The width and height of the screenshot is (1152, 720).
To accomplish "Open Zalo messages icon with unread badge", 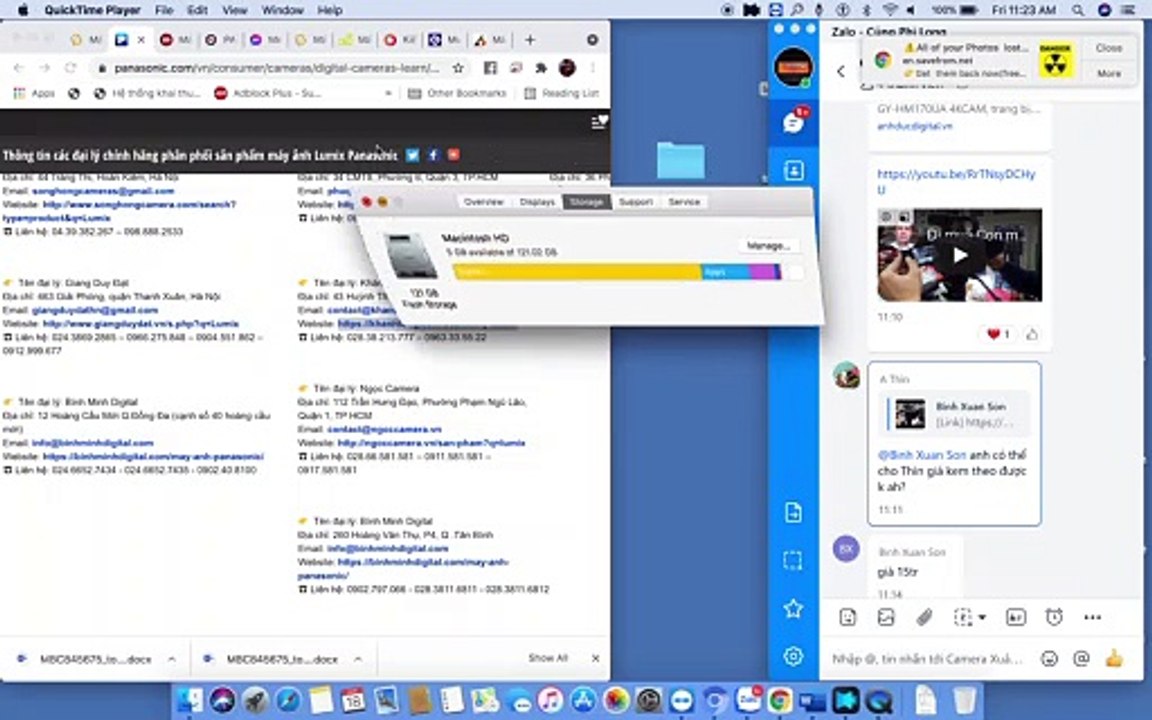I will pos(793,122).
